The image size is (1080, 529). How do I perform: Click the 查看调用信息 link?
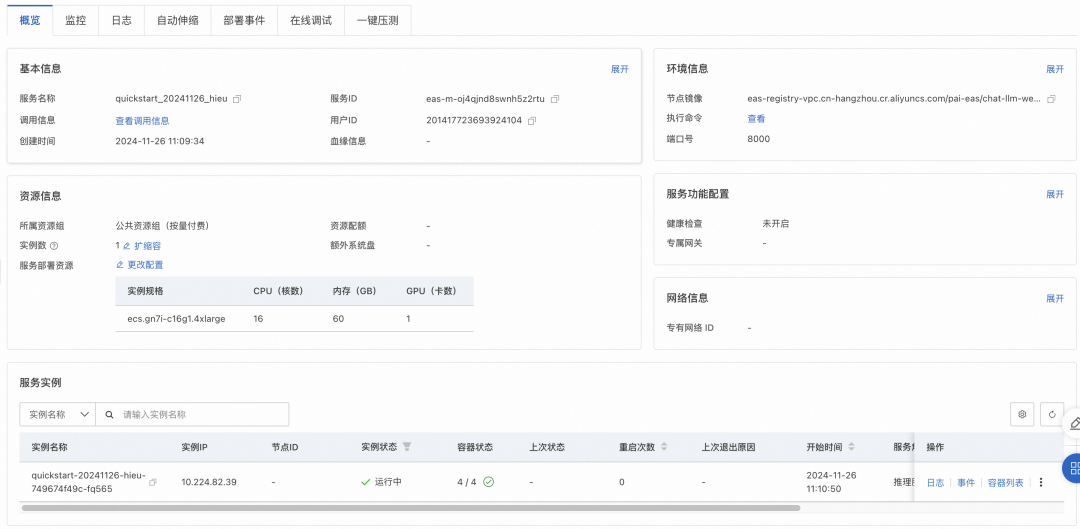[x=143, y=121]
